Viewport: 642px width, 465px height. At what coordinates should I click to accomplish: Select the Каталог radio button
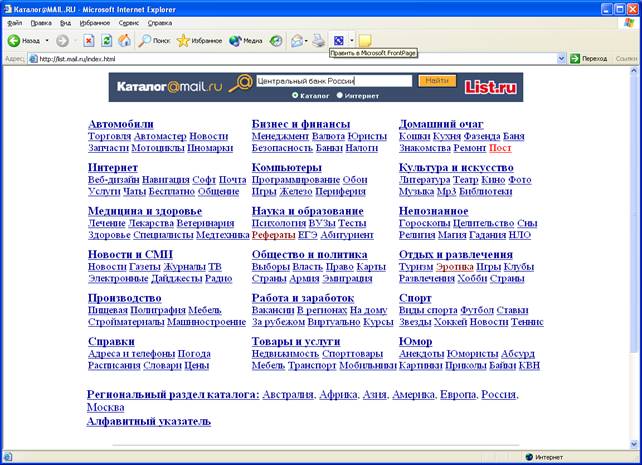tap(295, 95)
